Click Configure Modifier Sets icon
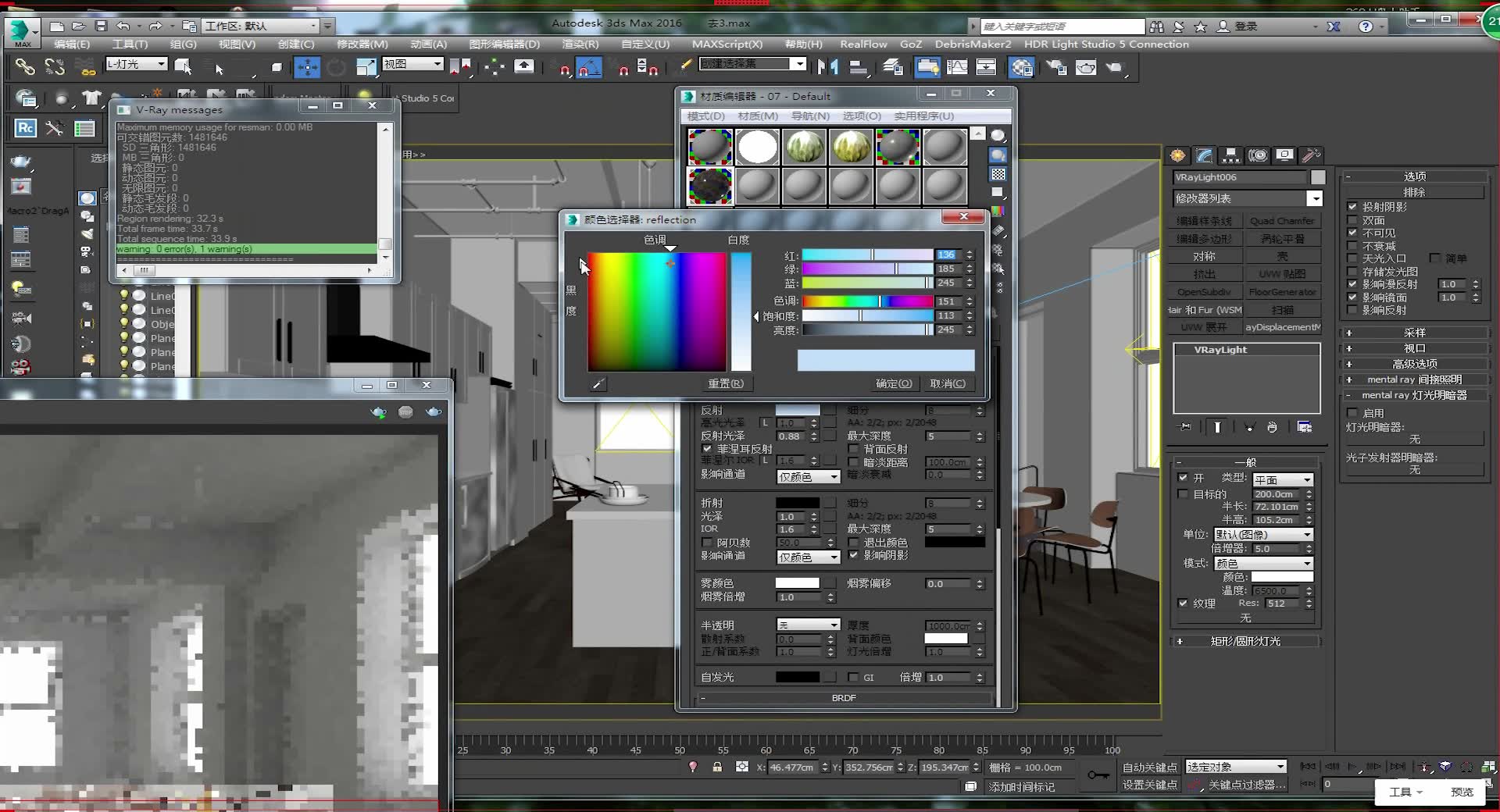Screen dimensions: 1500x812 click(x=1305, y=427)
